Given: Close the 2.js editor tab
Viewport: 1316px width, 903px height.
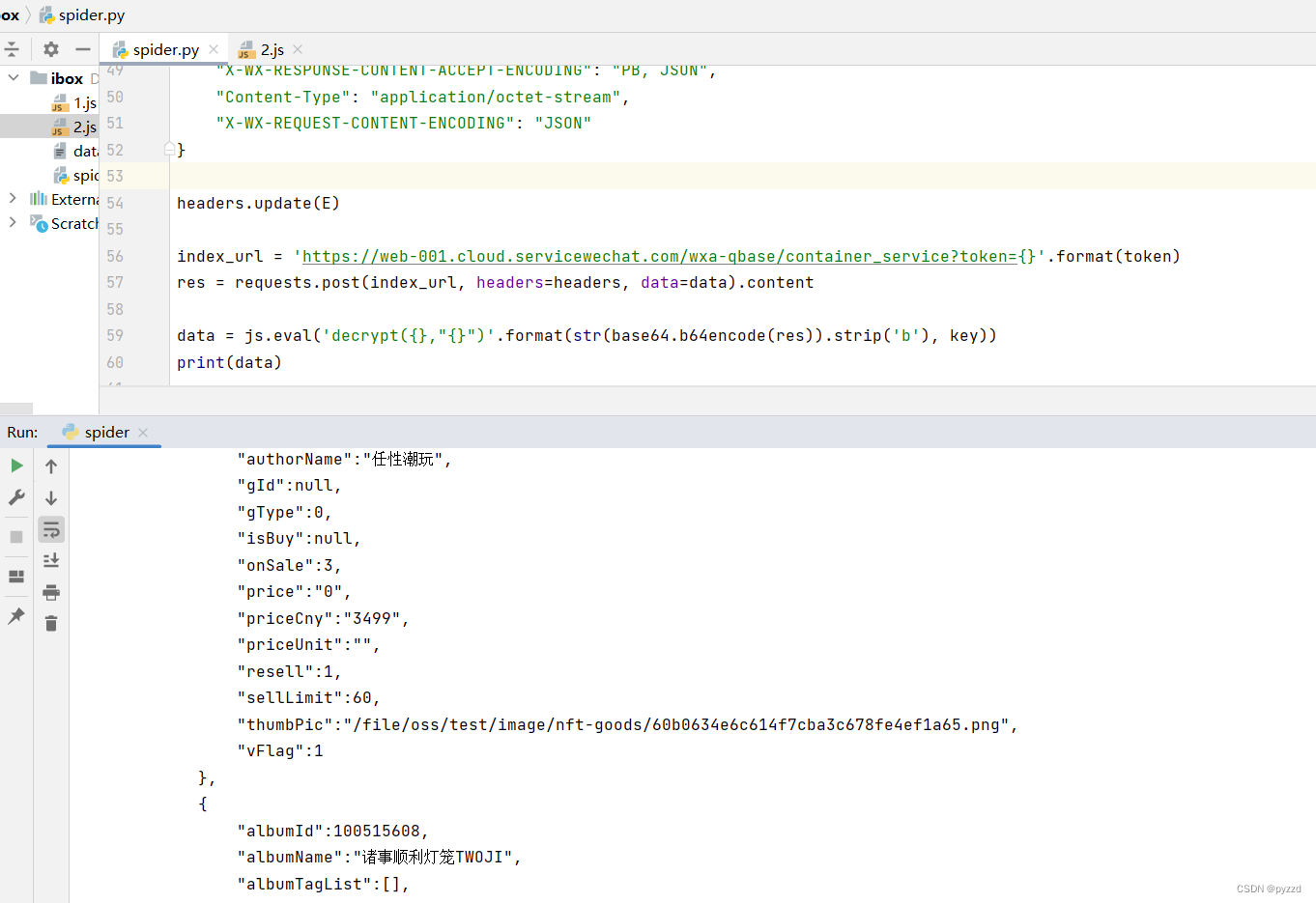Looking at the screenshot, I should [x=298, y=49].
